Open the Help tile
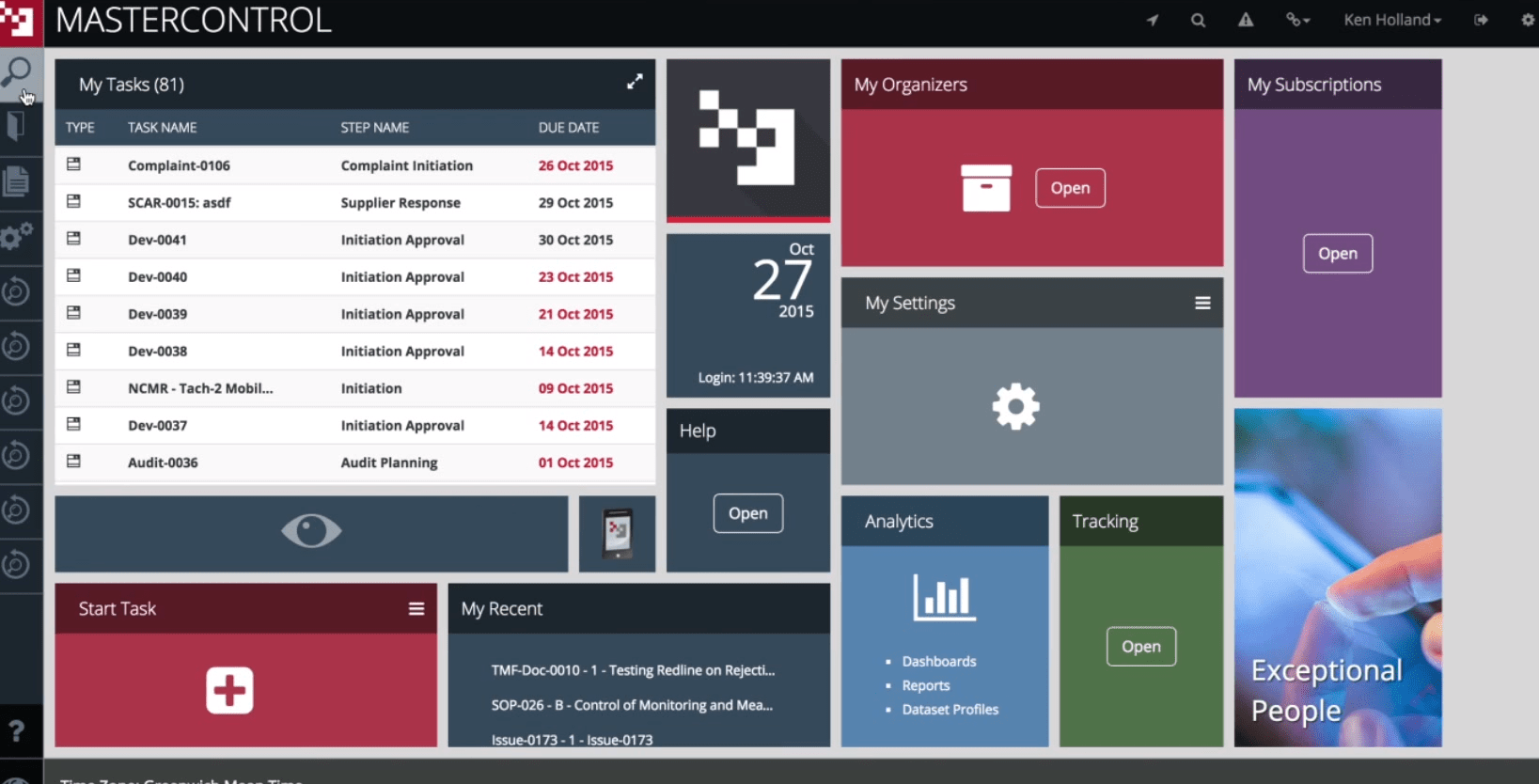 [748, 513]
